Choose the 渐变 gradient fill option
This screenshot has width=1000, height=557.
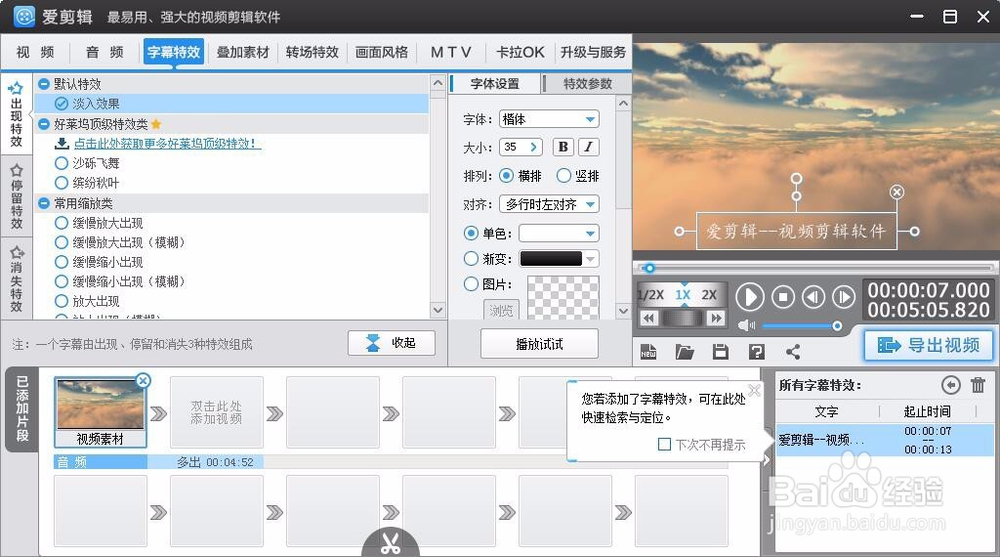(471, 258)
